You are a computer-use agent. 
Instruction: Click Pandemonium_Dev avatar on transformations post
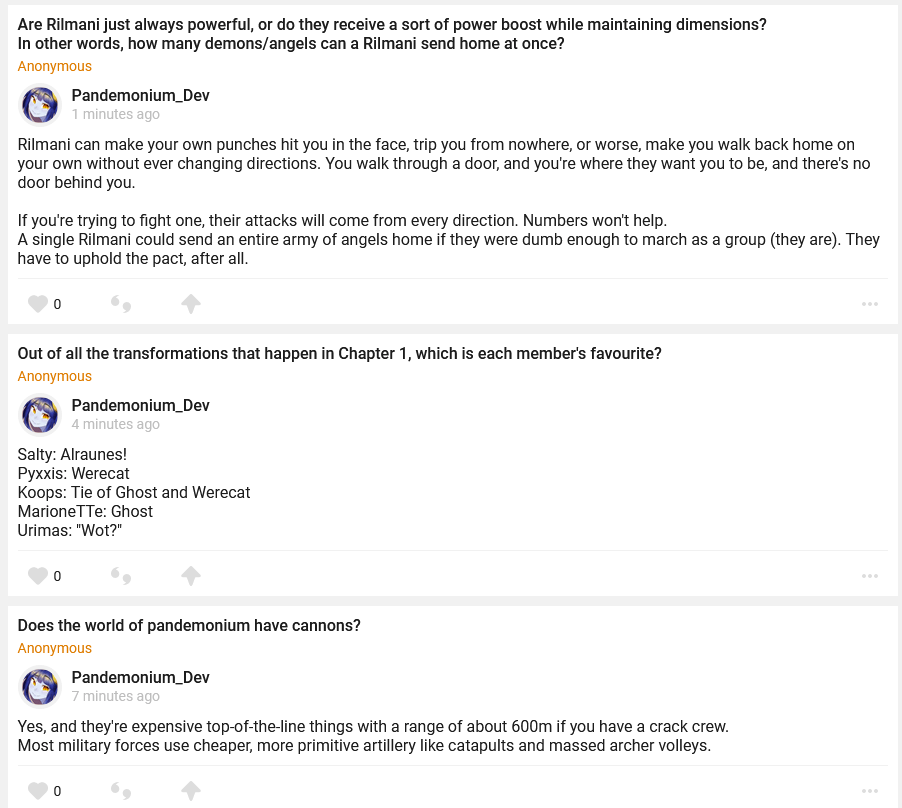click(x=41, y=415)
